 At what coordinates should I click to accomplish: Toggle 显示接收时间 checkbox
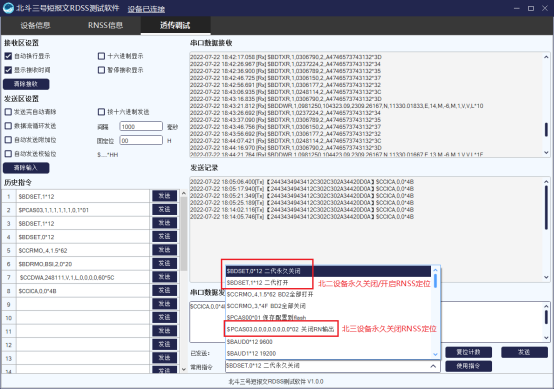pyautogui.click(x=8, y=70)
